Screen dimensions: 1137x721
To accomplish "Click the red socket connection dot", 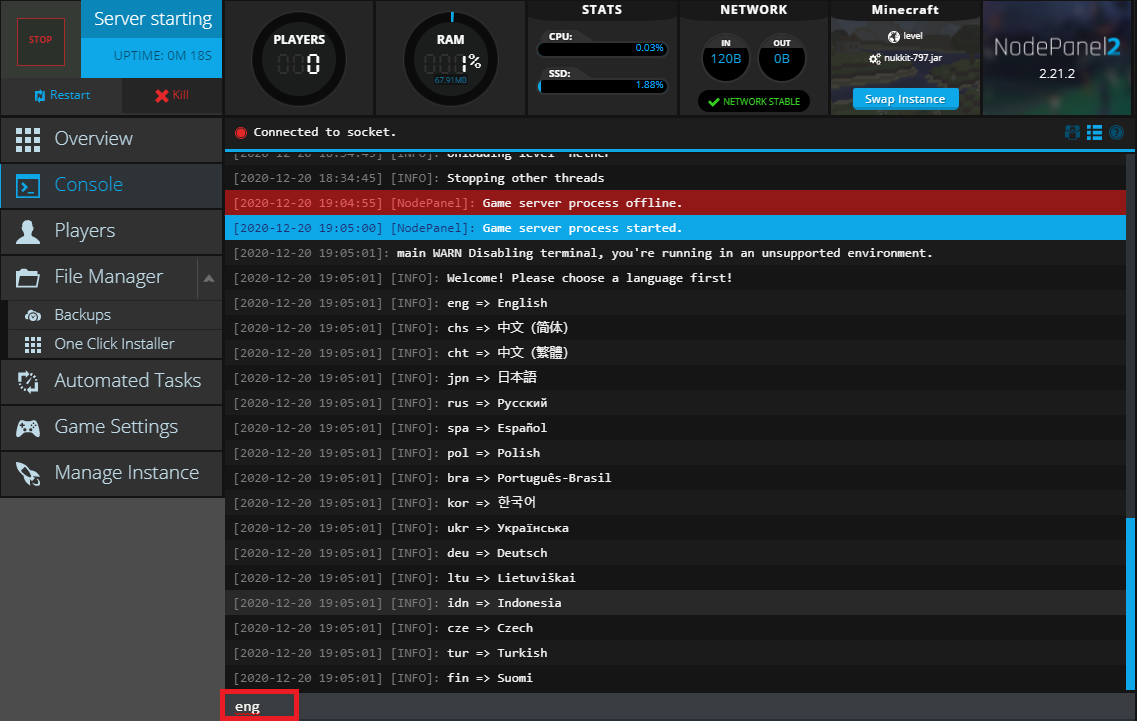I will point(240,132).
